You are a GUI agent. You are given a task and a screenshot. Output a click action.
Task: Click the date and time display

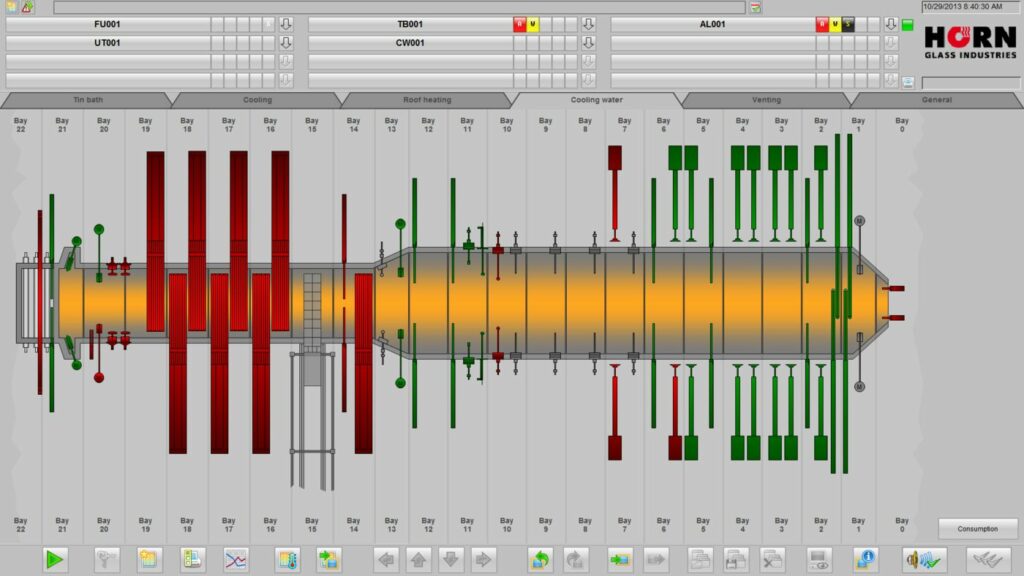[x=970, y=7]
